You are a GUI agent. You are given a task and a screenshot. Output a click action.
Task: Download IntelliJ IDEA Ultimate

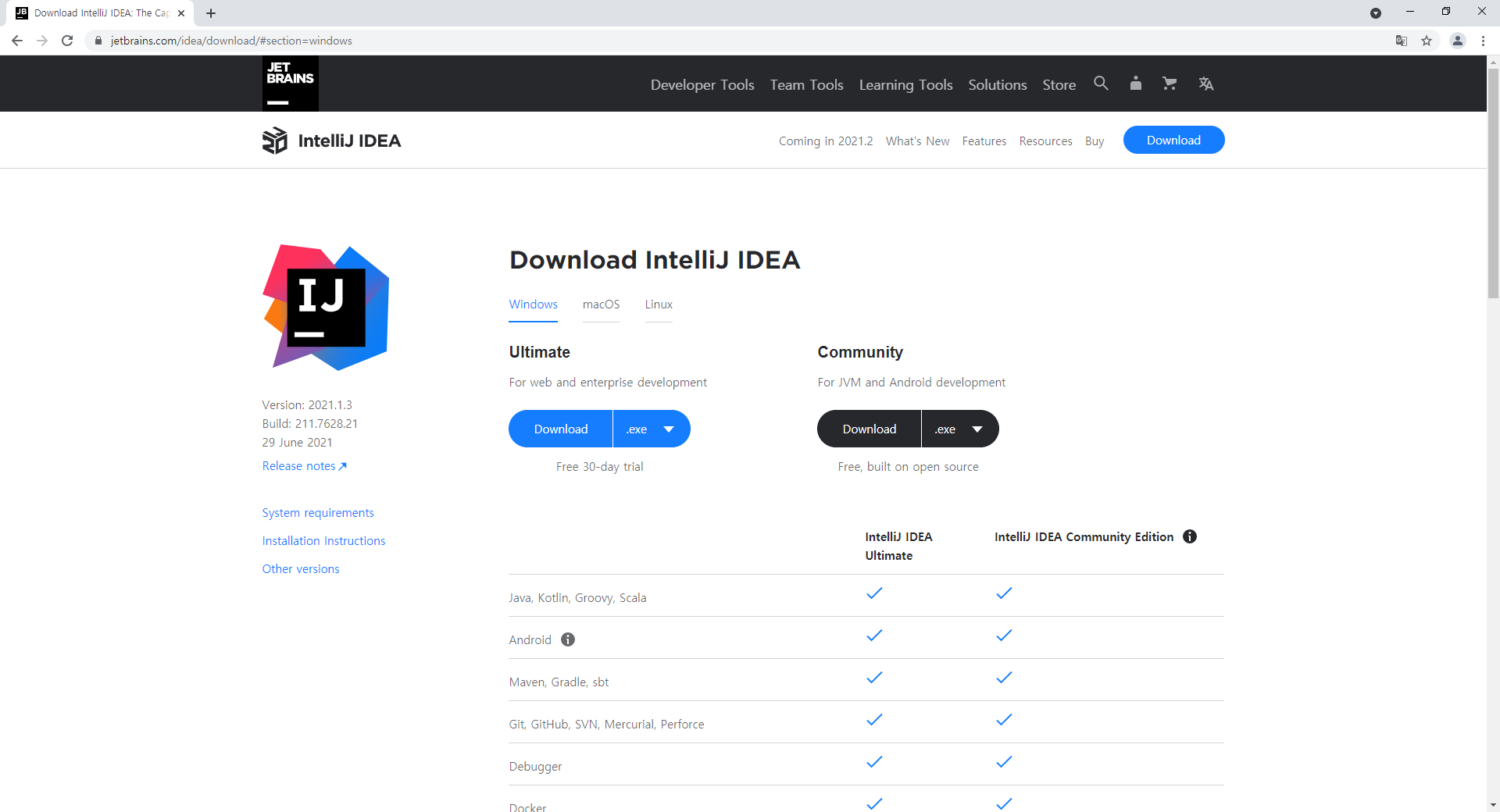point(560,429)
